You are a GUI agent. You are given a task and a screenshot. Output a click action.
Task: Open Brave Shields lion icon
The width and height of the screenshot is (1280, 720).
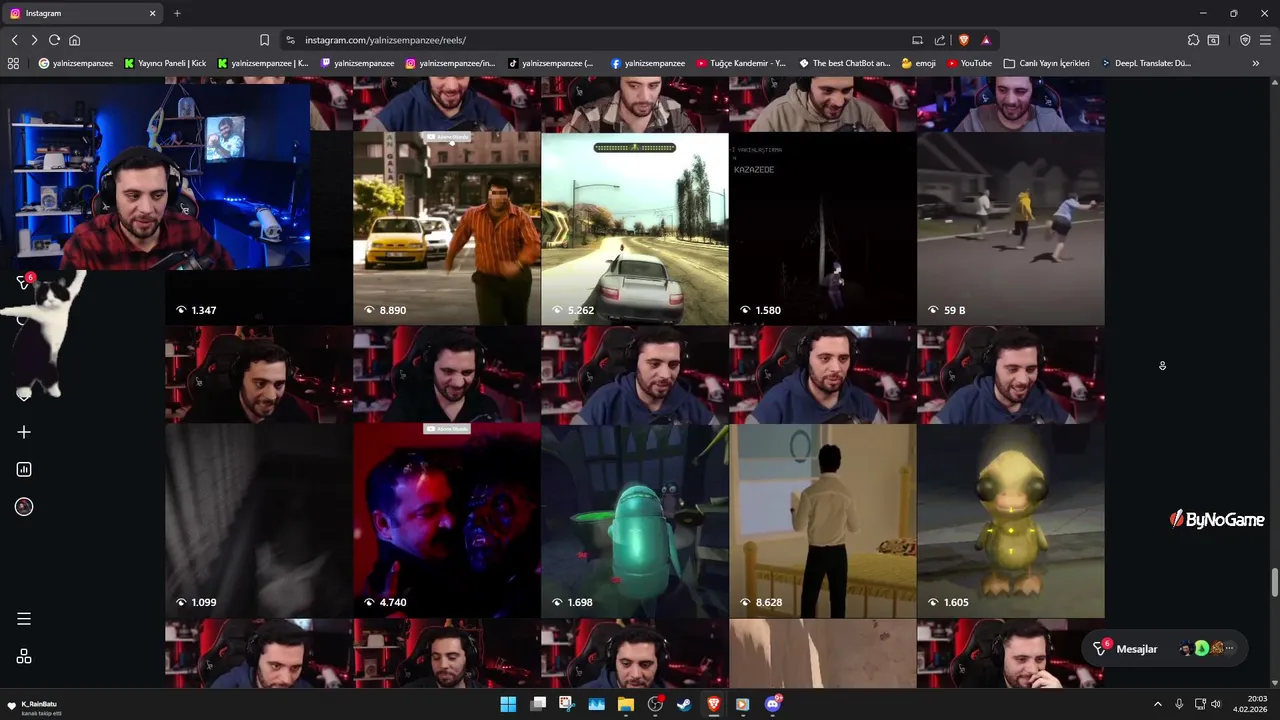click(x=964, y=40)
